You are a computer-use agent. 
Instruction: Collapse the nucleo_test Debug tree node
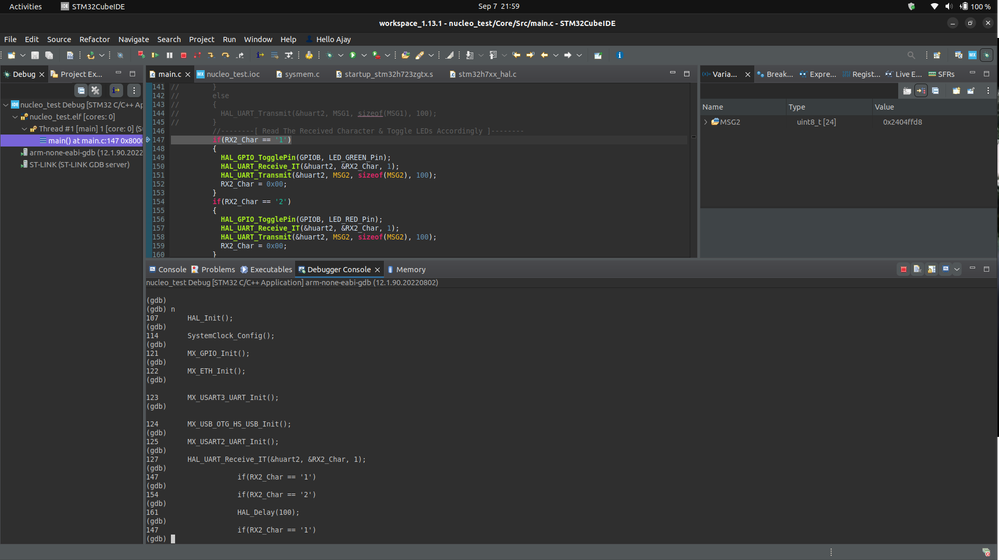tap(6, 104)
